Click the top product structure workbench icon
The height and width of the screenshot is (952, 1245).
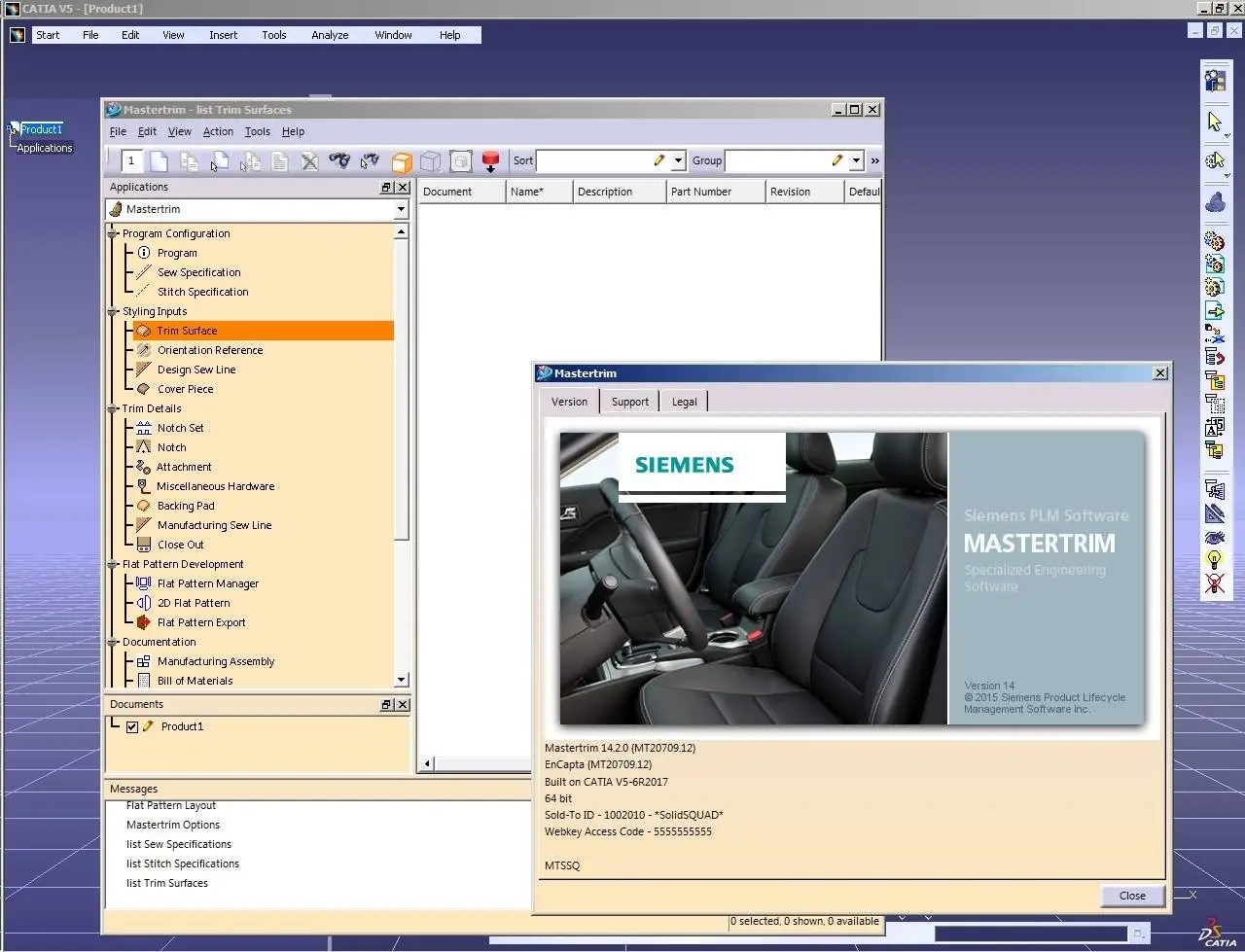pos(1215,80)
